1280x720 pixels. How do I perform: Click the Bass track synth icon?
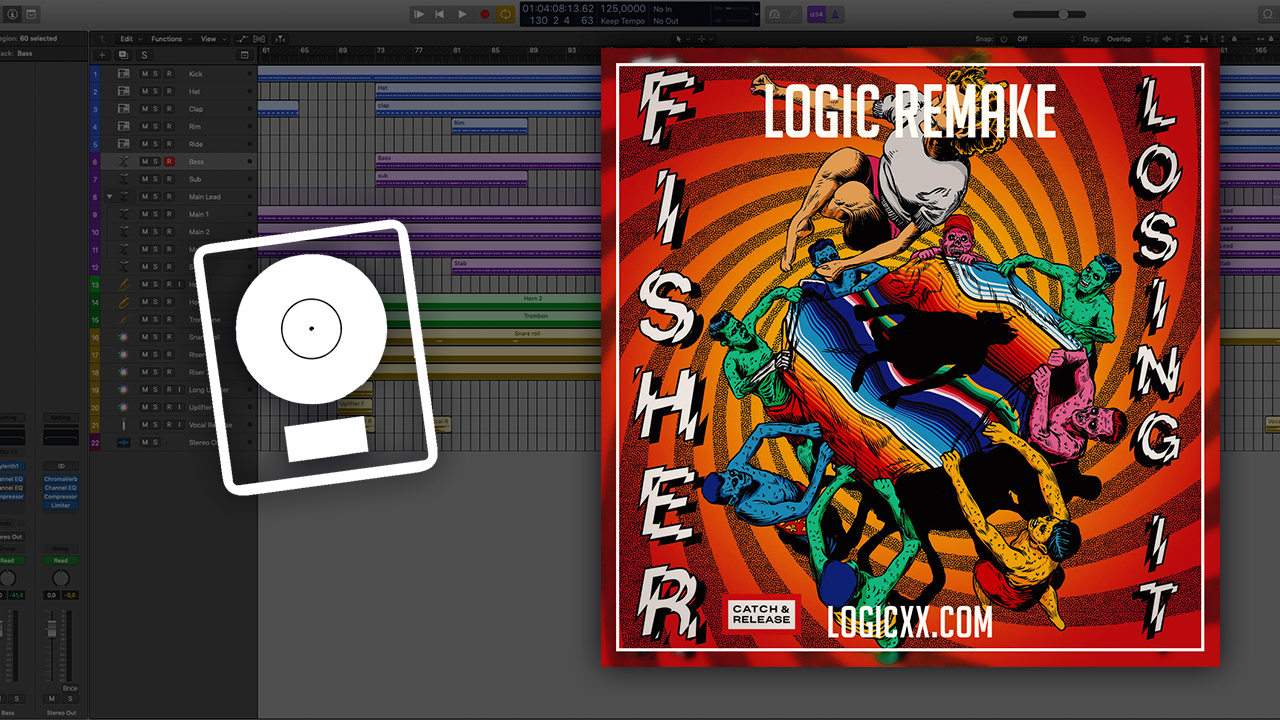coord(124,161)
